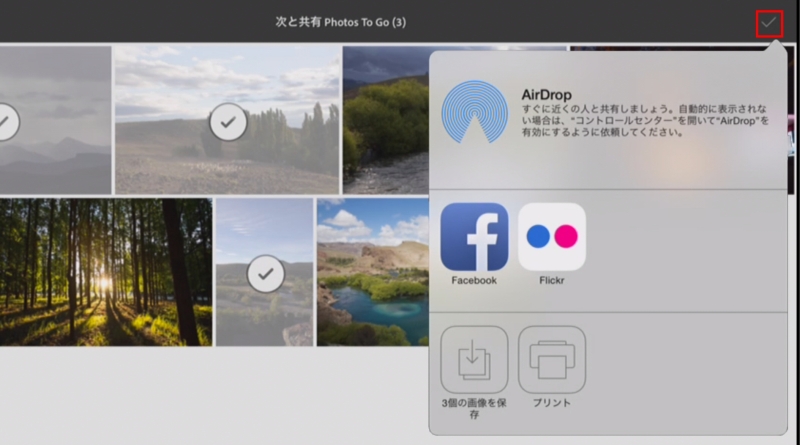Open AirDrop sharing icon
The width and height of the screenshot is (800, 445).
click(x=474, y=112)
